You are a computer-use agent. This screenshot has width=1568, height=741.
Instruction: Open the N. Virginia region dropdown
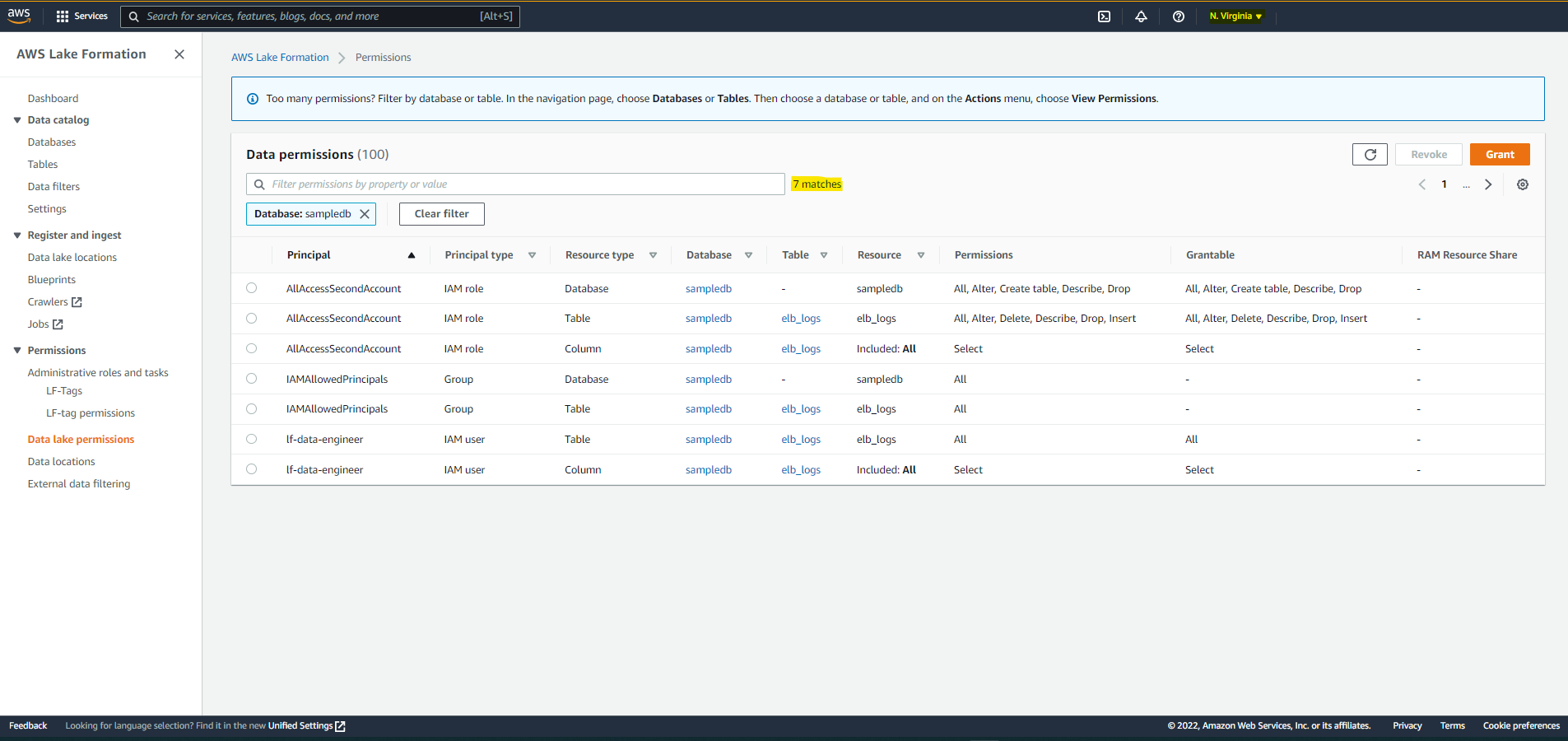tap(1235, 16)
